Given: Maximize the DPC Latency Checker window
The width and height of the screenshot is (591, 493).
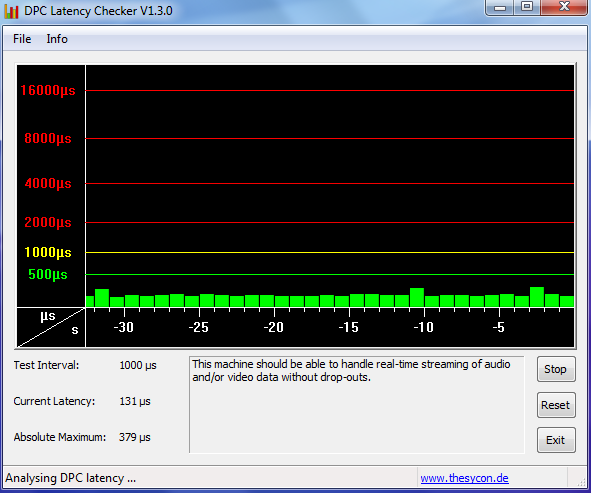Looking at the screenshot, I should (527, 7).
